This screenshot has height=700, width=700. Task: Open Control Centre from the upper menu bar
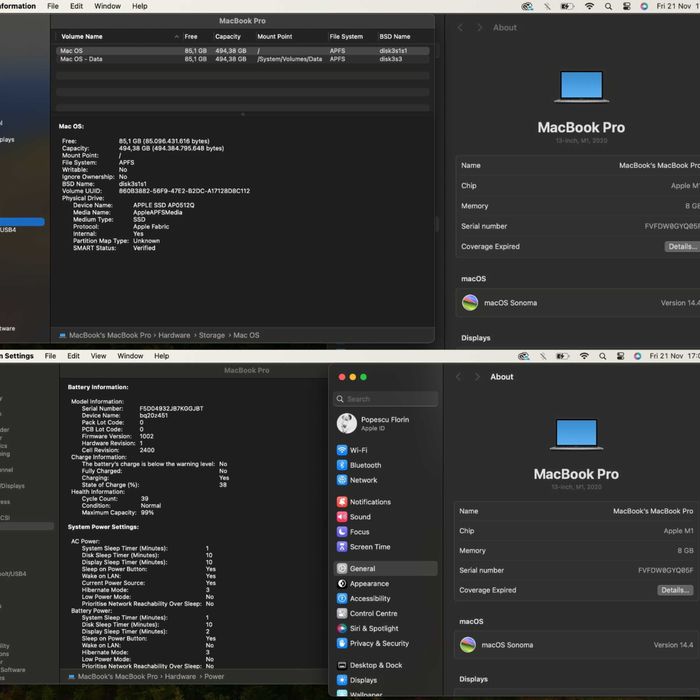click(626, 6)
